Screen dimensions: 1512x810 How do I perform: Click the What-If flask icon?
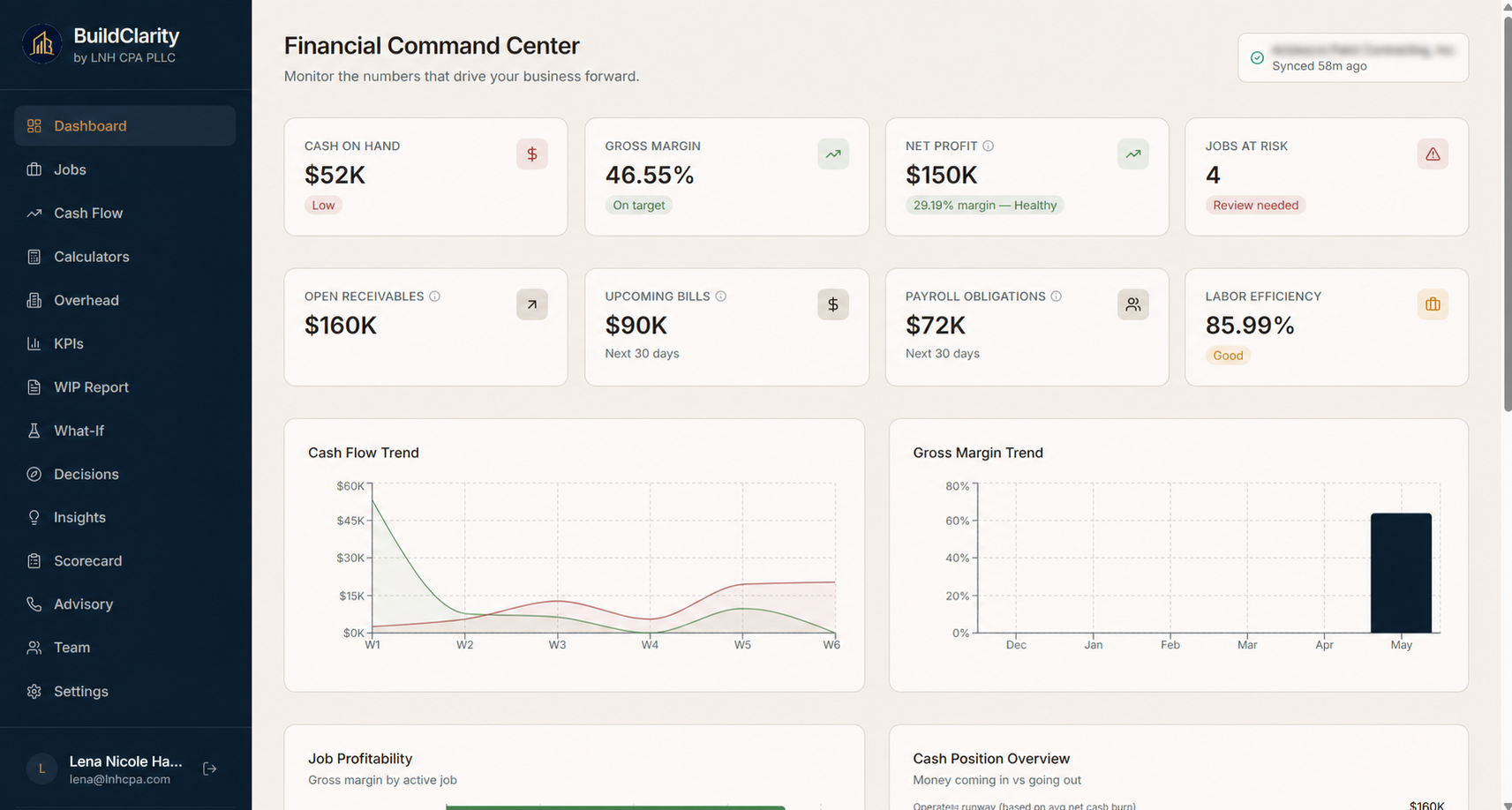[x=34, y=431]
